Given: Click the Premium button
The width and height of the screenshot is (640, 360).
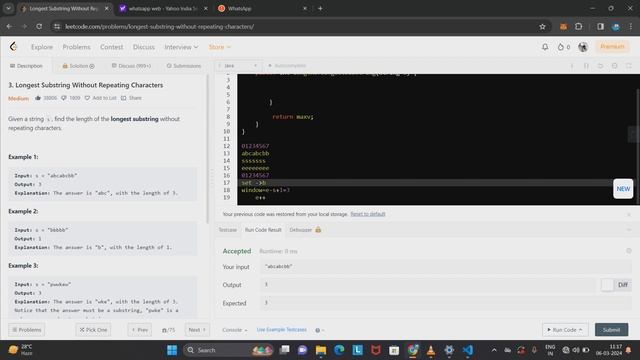Looking at the screenshot, I should coord(612,47).
